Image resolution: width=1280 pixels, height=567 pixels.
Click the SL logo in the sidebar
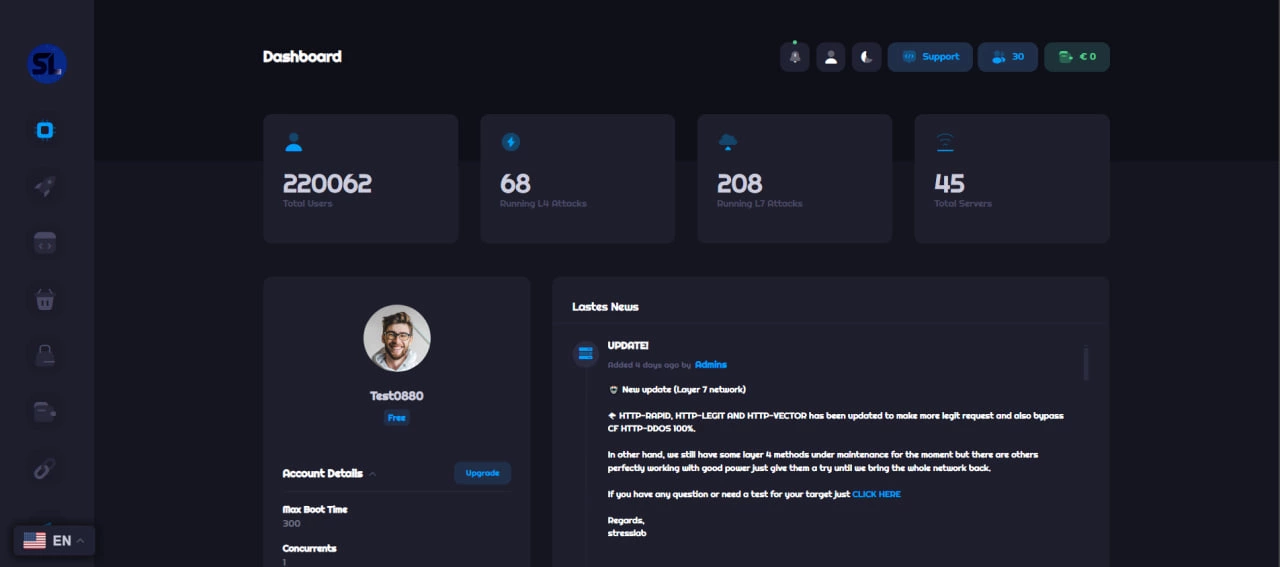(47, 64)
